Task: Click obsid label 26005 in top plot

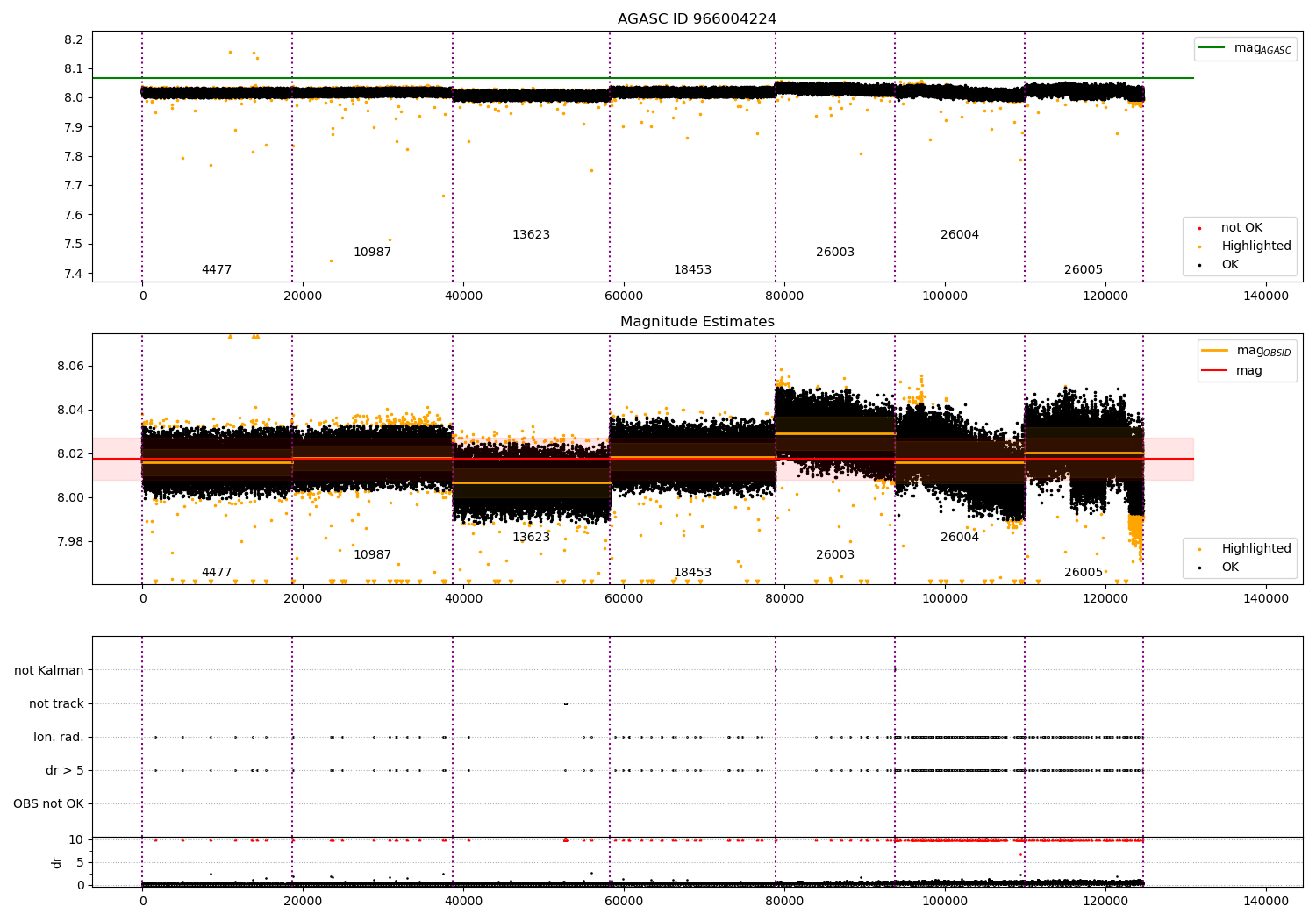Action: [1084, 270]
